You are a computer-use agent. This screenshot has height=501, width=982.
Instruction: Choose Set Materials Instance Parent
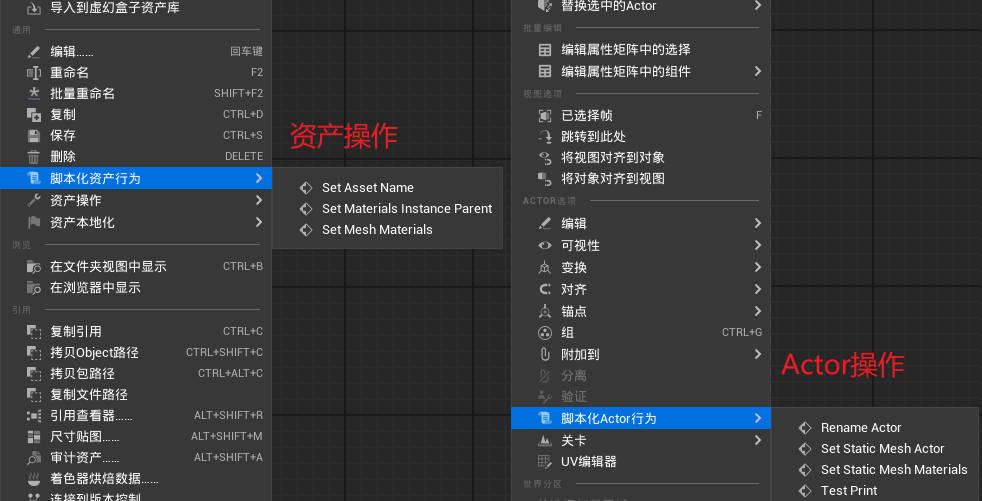point(406,209)
